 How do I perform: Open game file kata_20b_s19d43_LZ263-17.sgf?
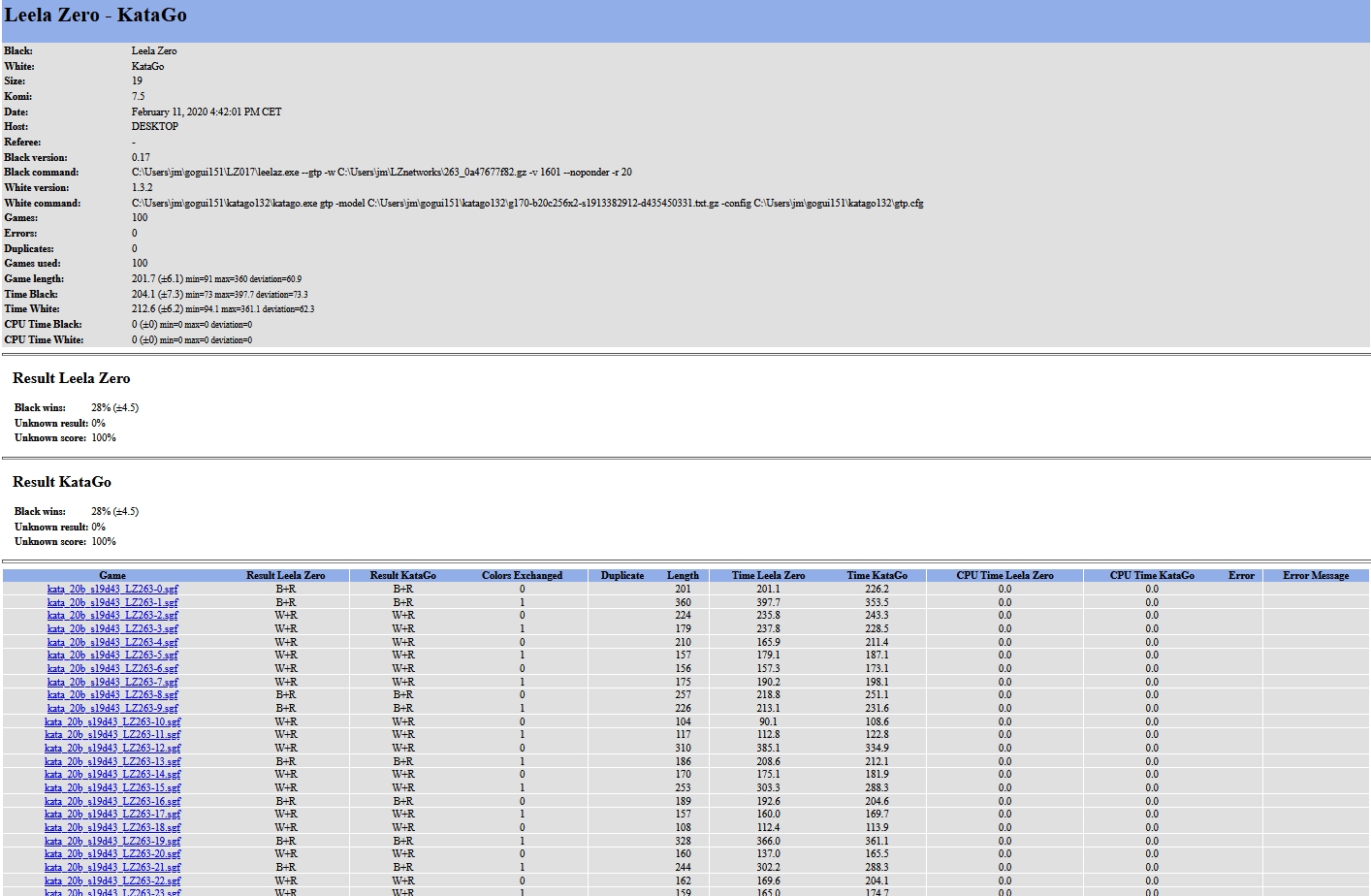[x=112, y=814]
